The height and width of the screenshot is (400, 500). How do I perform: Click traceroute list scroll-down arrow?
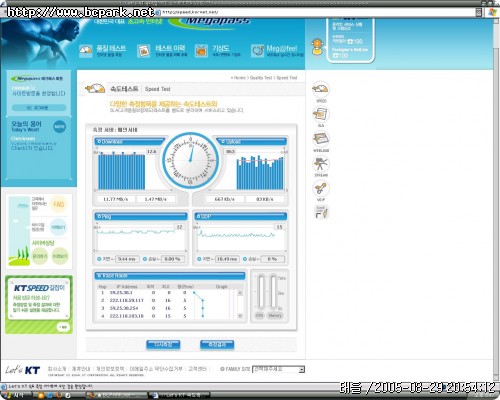pos(240,315)
